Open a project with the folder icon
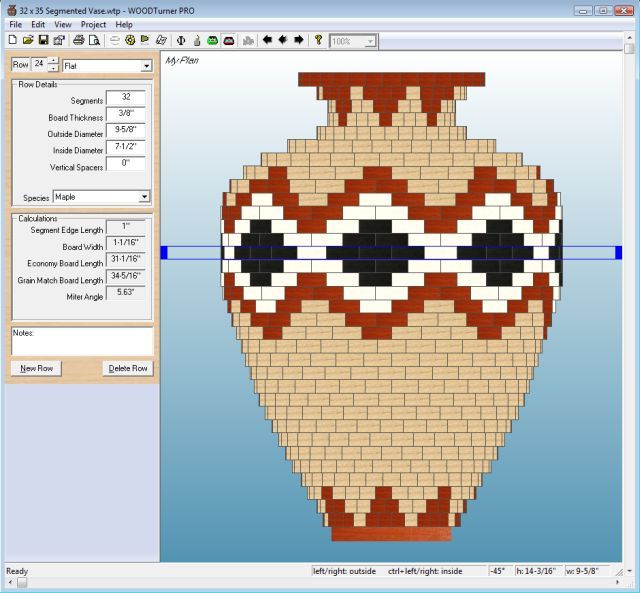The height and width of the screenshot is (593, 640). pos(28,41)
